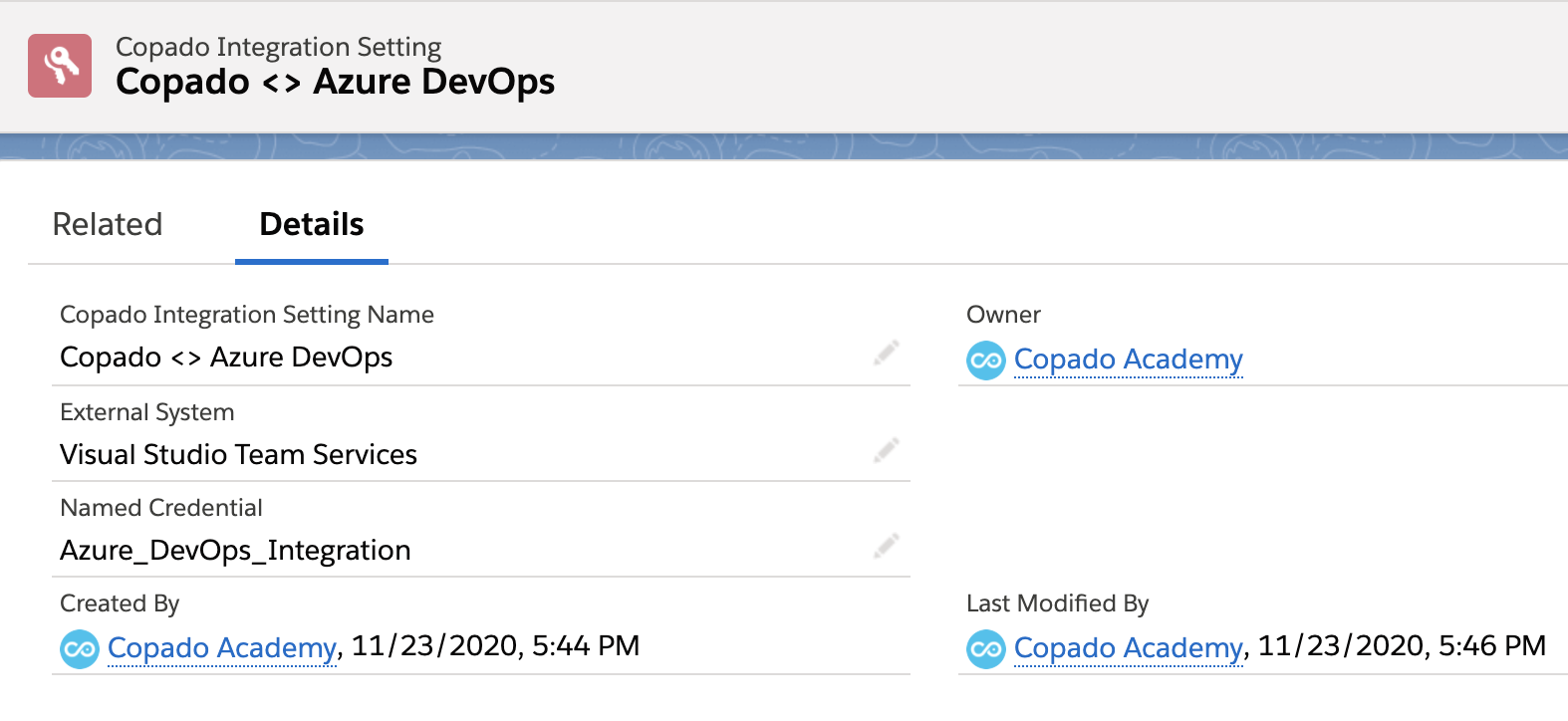Click the Visual Studio Team Services value
This screenshot has height=721, width=1568.
tap(238, 455)
